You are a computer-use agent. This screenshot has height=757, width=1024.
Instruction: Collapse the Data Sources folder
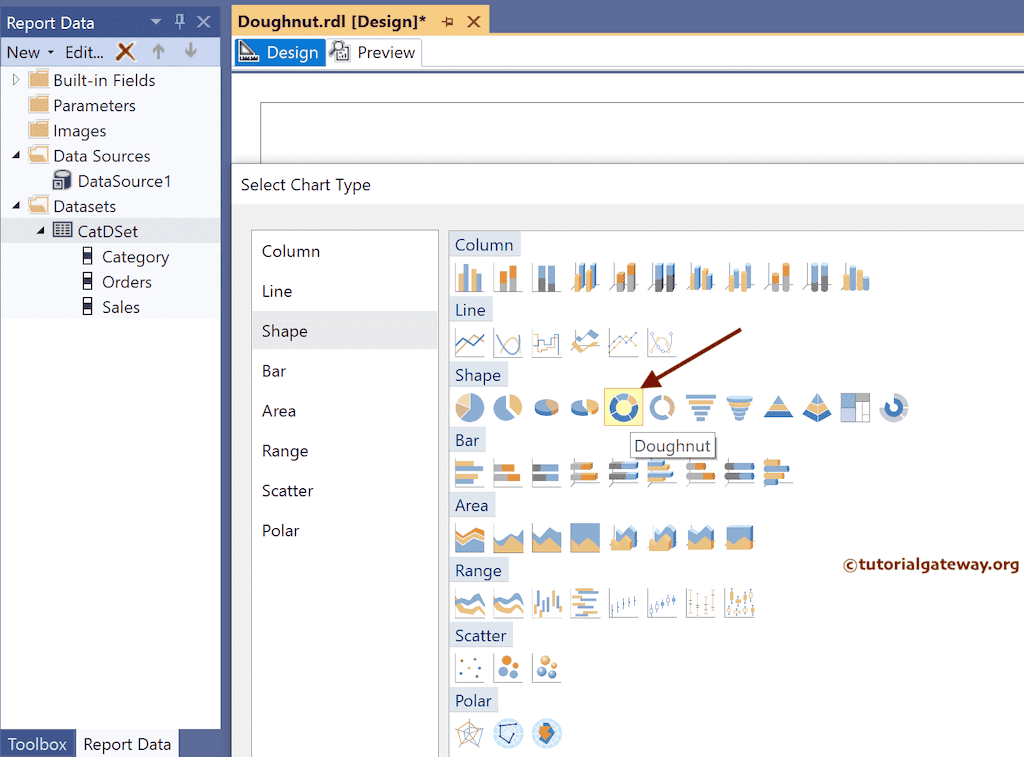(16, 155)
